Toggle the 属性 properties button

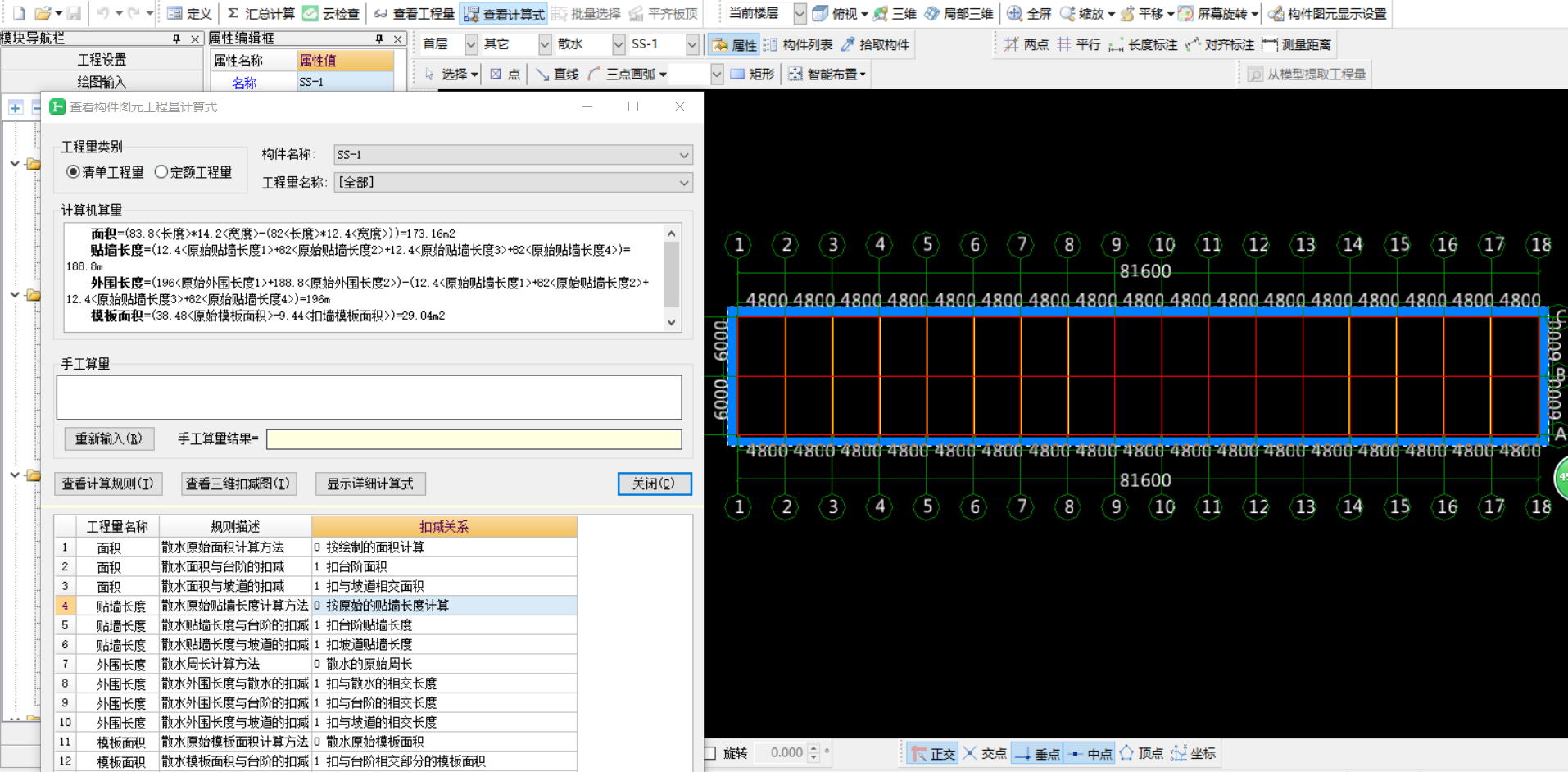coord(734,44)
